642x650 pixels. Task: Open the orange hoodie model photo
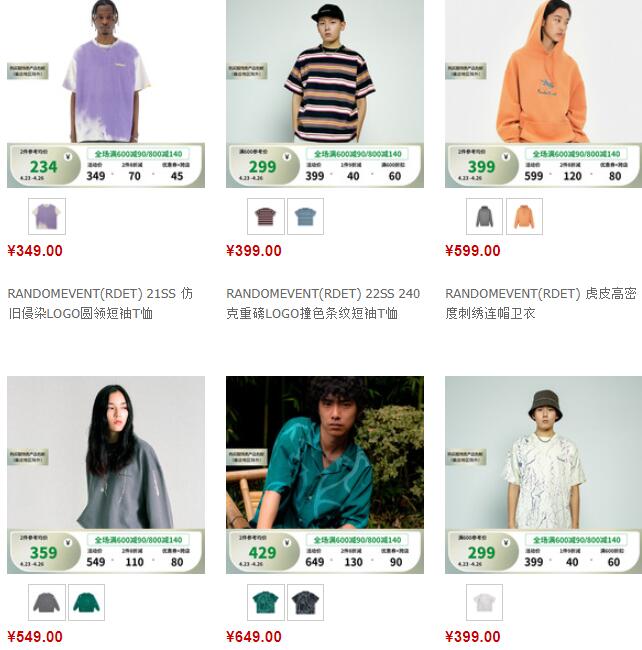tap(543, 94)
